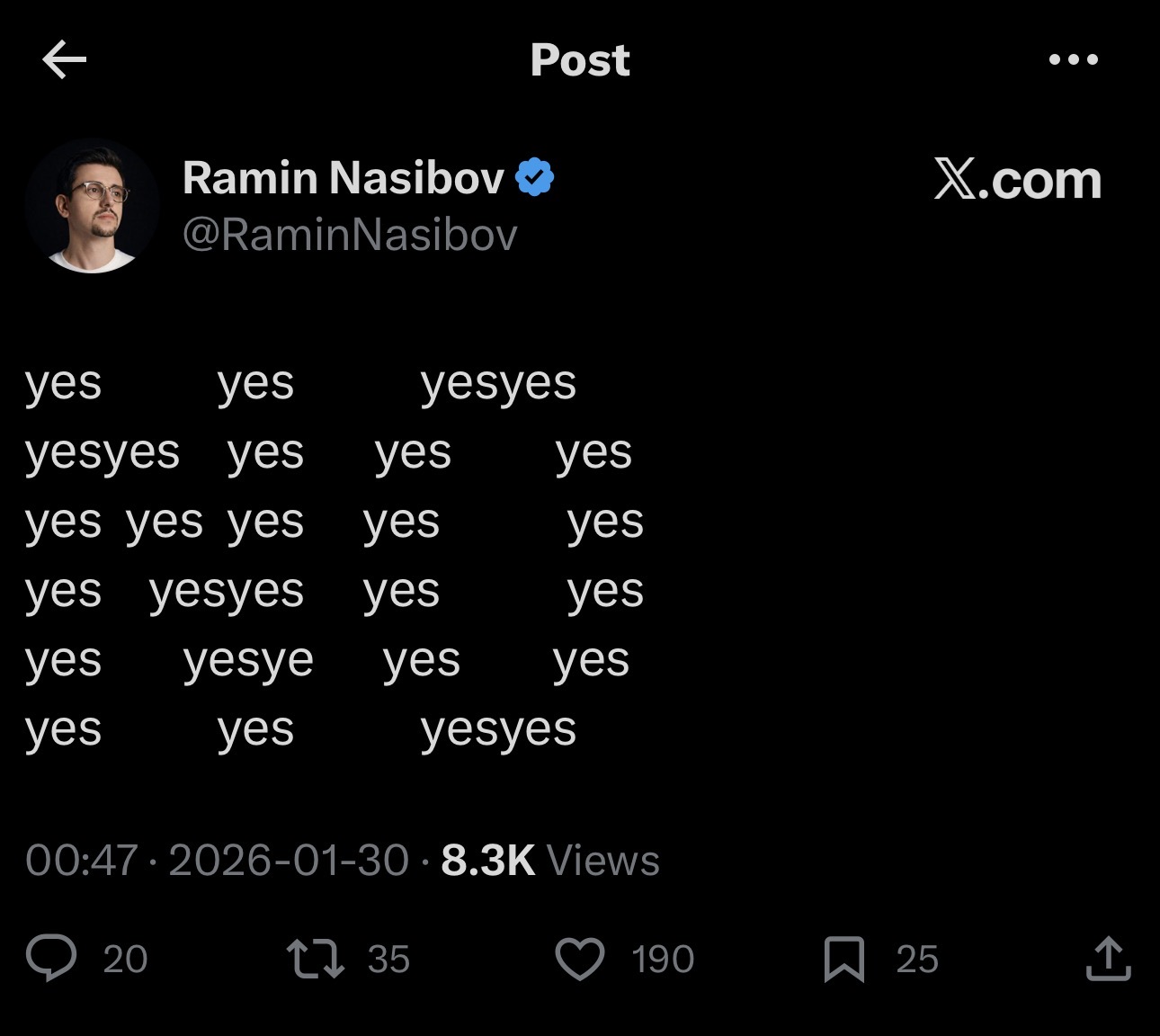Click the Ramin Nasibov display name
The width and height of the screenshot is (1160, 1036).
pos(343,178)
